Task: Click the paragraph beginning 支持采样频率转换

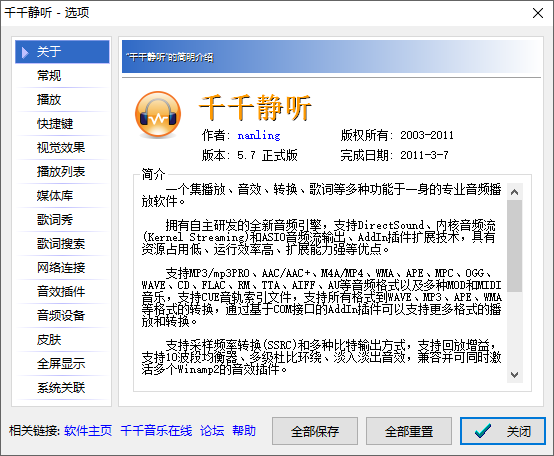Action: coord(322,357)
